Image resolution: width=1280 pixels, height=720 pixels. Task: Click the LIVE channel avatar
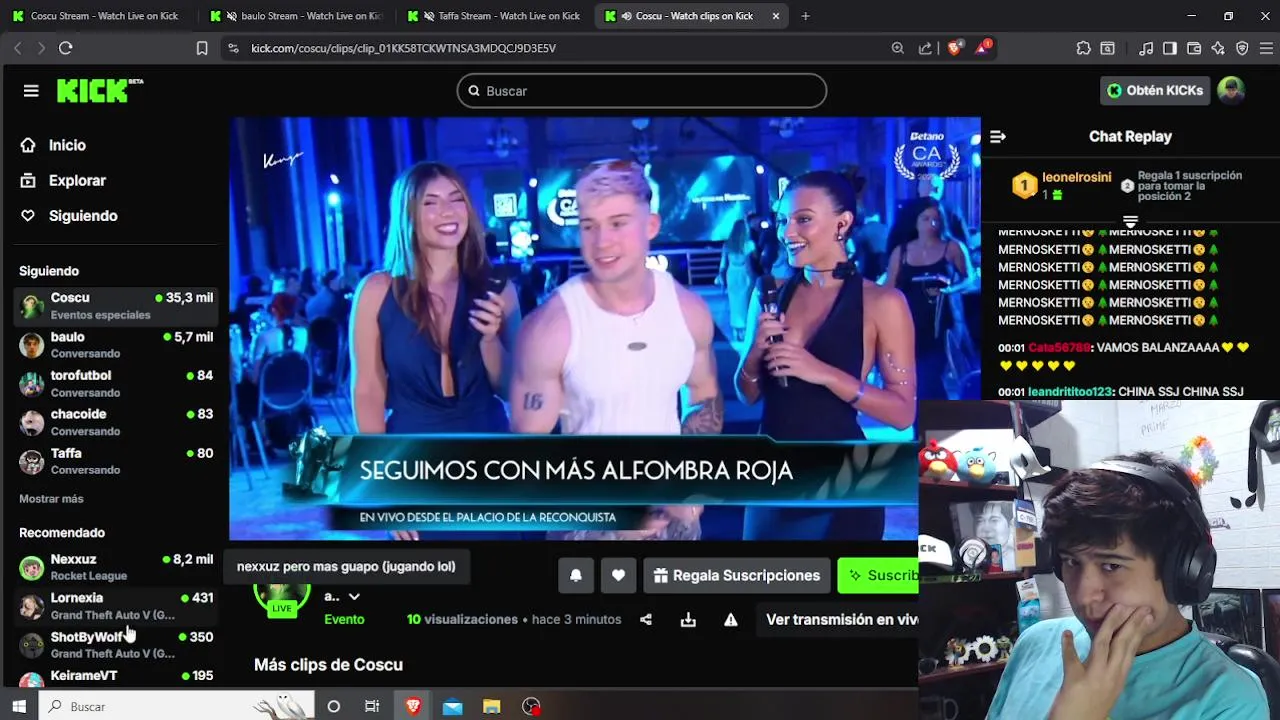(282, 597)
